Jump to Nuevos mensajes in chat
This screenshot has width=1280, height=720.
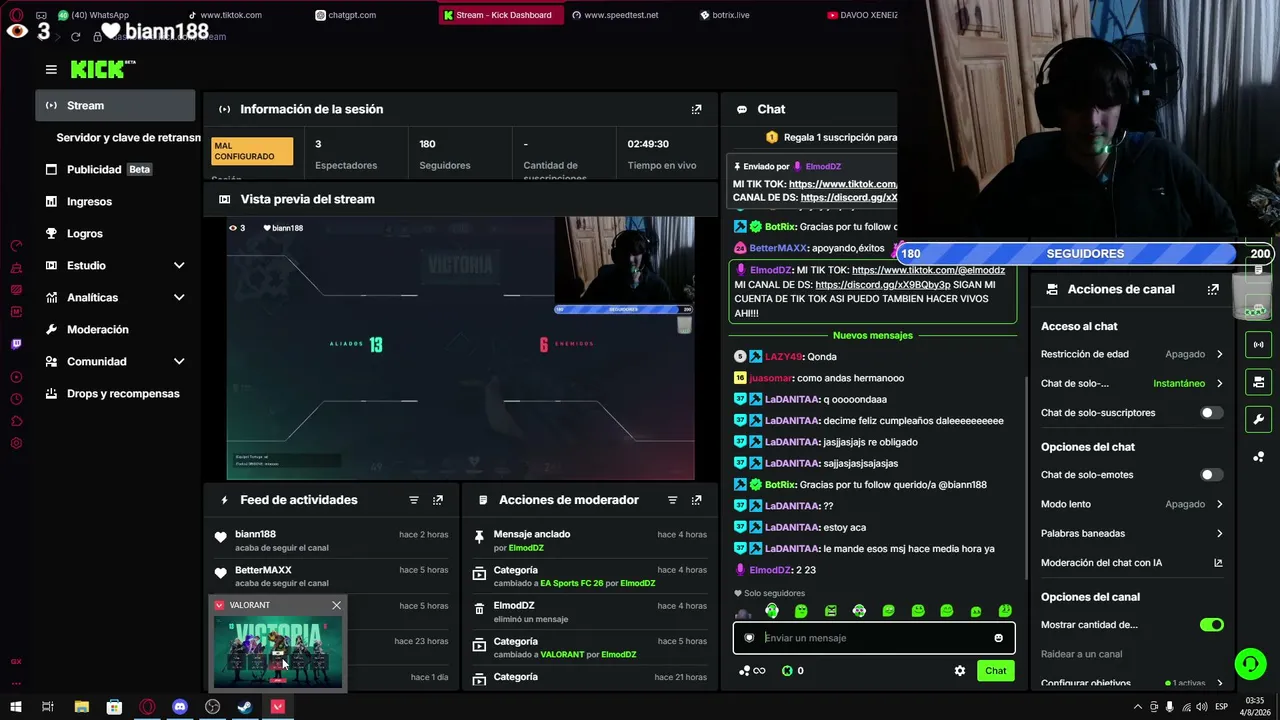click(873, 336)
